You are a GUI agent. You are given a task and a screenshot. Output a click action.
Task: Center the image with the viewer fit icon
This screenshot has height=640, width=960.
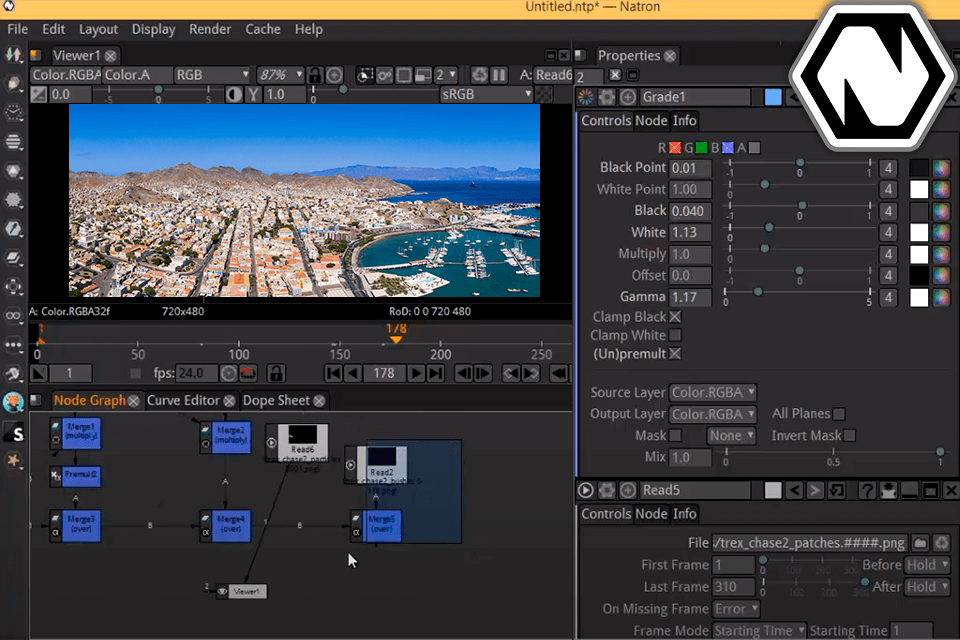334,75
